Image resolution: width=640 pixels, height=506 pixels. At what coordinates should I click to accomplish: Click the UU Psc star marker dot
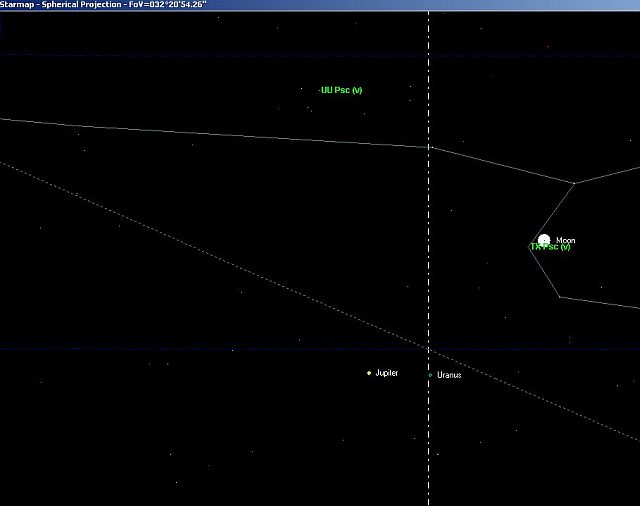pyautogui.click(x=317, y=90)
